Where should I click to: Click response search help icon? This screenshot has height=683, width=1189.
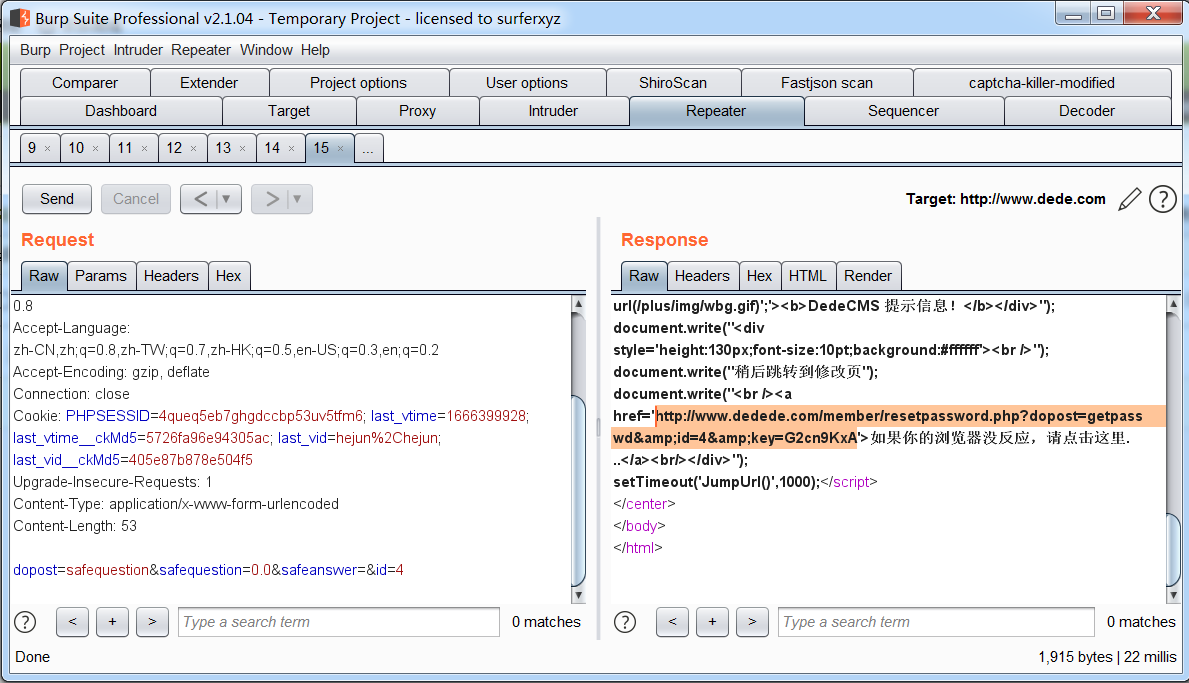[x=626, y=622]
